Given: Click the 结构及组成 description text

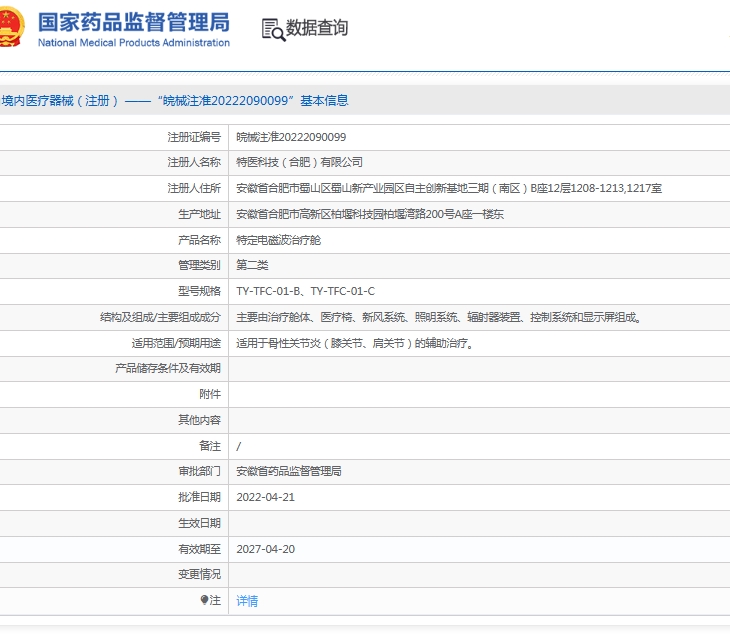Looking at the screenshot, I should [438, 318].
